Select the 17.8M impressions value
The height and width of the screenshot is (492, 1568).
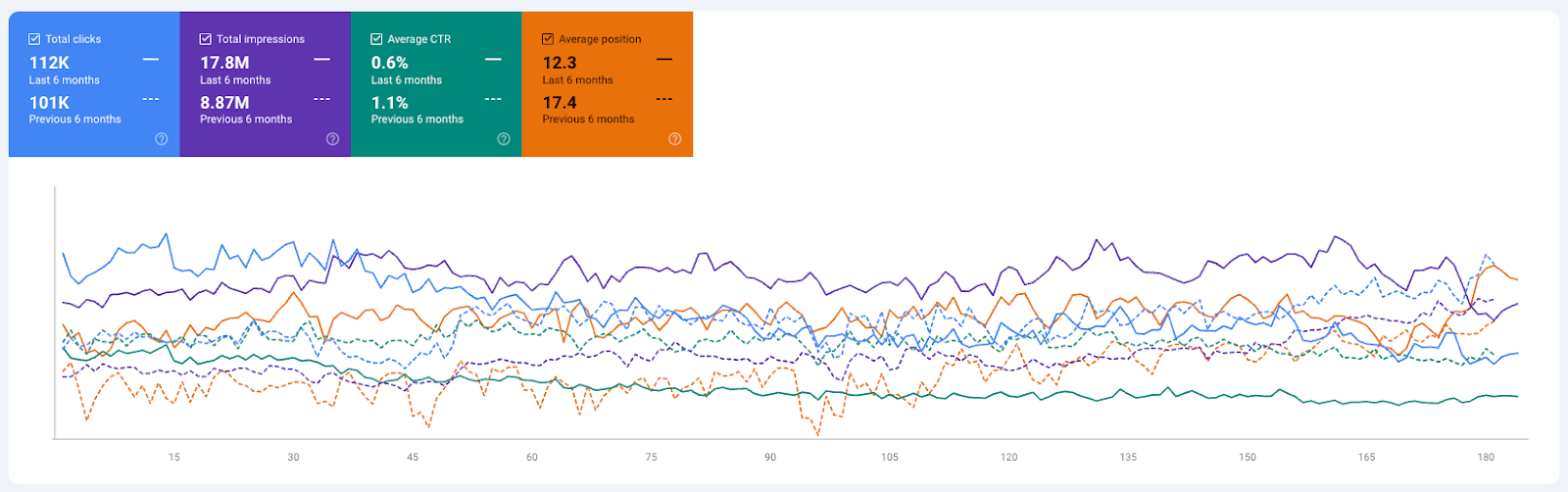click(x=224, y=63)
